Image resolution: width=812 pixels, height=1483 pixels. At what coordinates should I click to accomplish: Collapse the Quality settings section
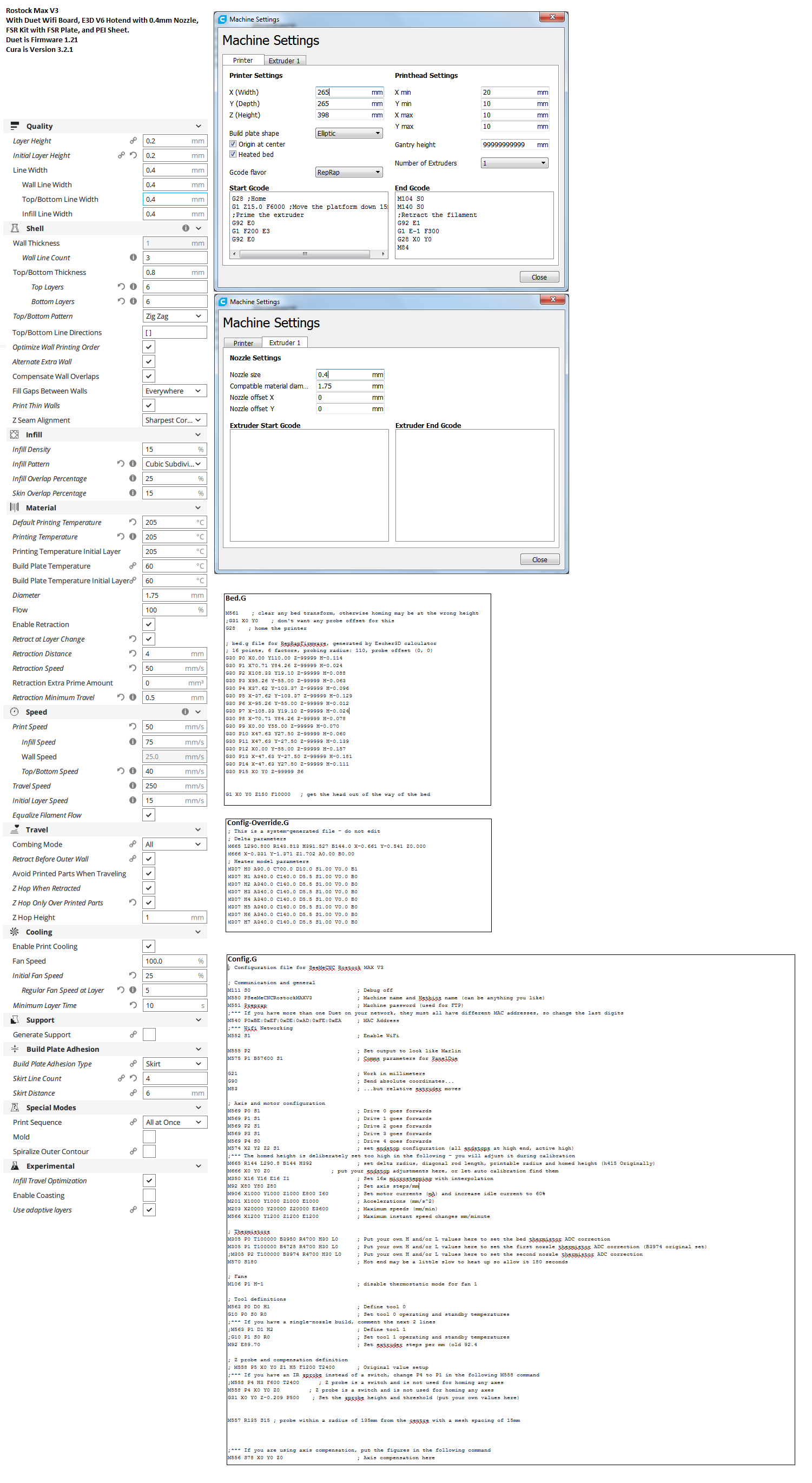point(198,126)
